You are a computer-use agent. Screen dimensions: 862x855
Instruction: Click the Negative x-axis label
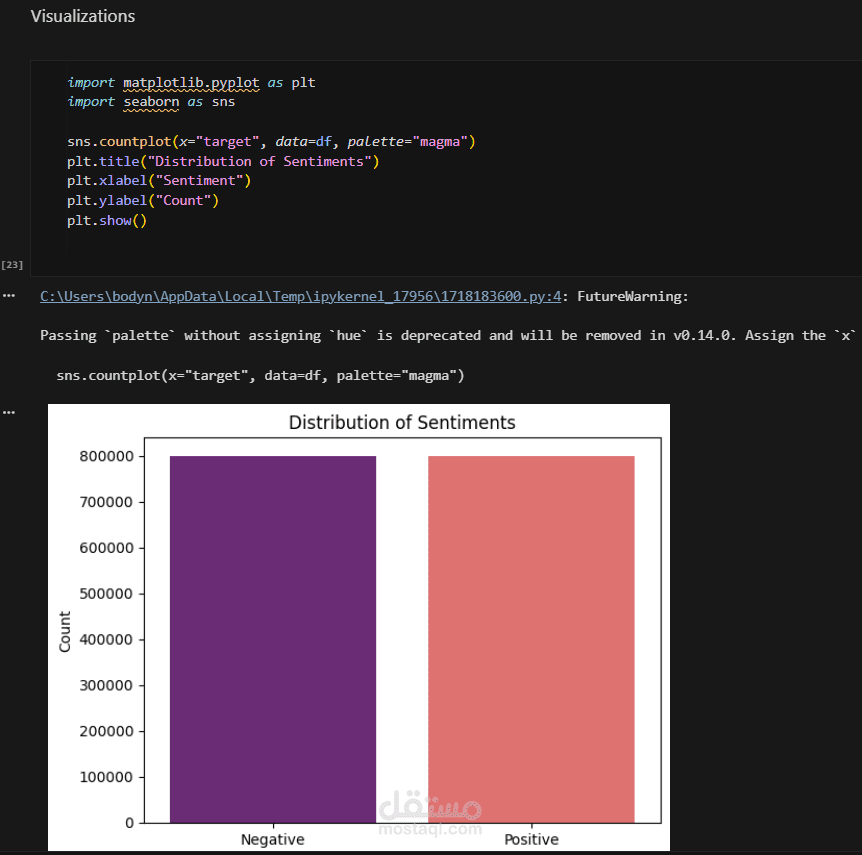[273, 839]
